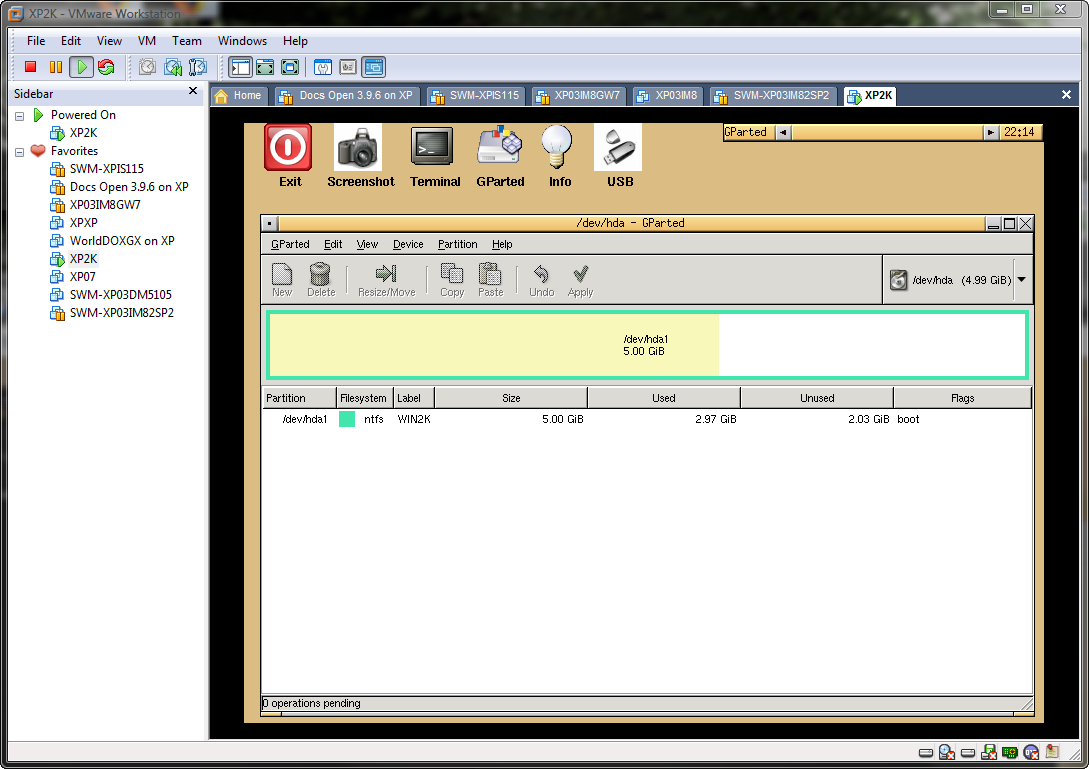
Task: Open the GParted menu in GParted window
Action: (x=290, y=245)
